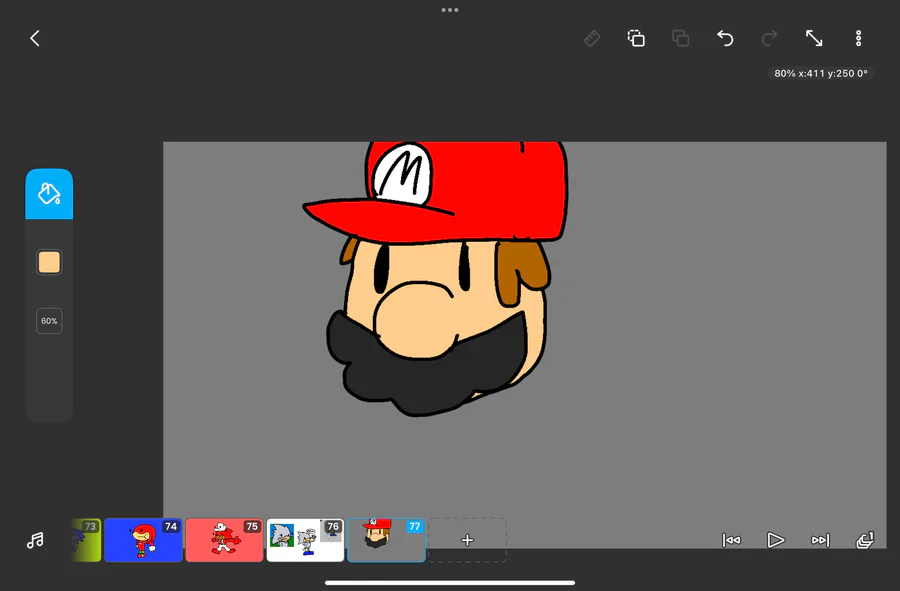Redo the undone action
Image resolution: width=900 pixels, height=591 pixels.
click(x=769, y=38)
